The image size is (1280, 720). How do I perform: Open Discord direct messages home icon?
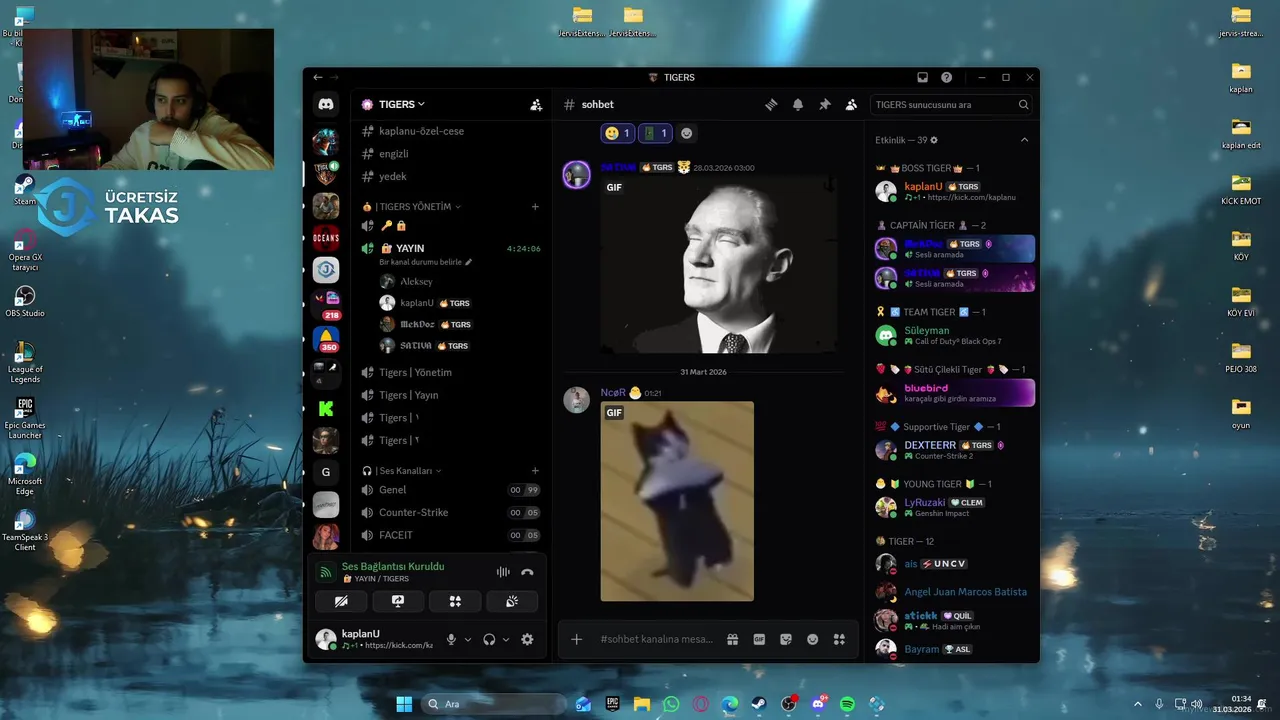[x=326, y=104]
